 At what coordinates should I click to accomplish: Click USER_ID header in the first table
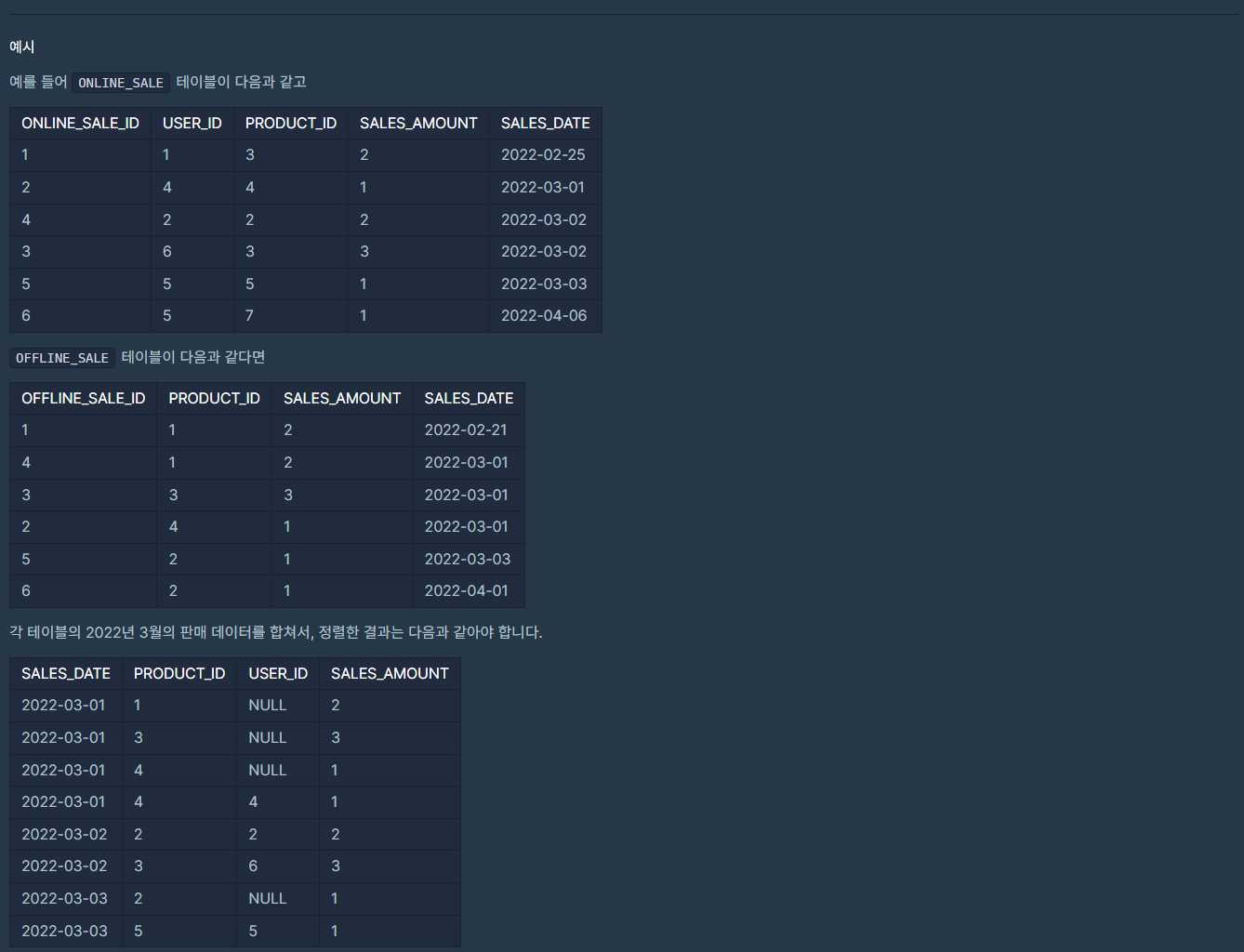pyautogui.click(x=192, y=123)
